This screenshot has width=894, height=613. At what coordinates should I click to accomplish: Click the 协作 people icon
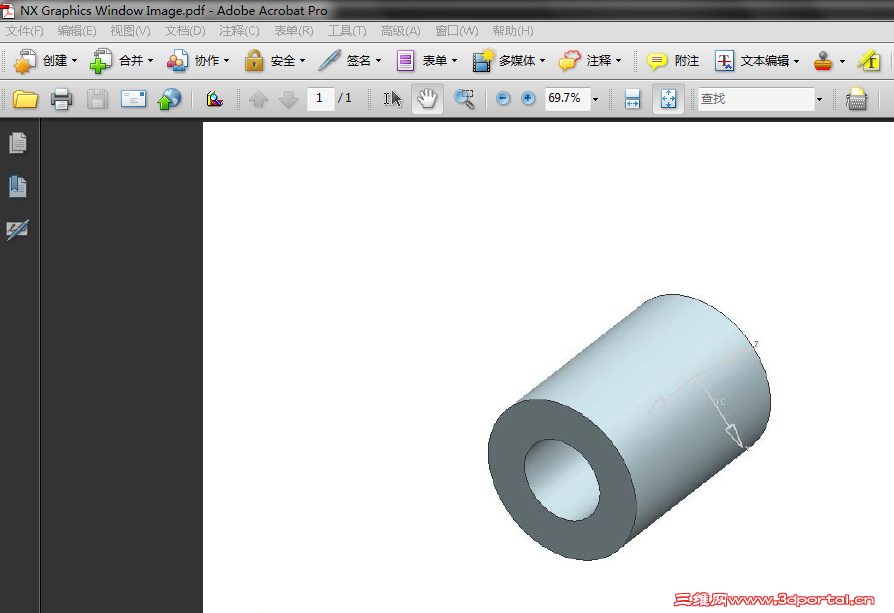[177, 60]
